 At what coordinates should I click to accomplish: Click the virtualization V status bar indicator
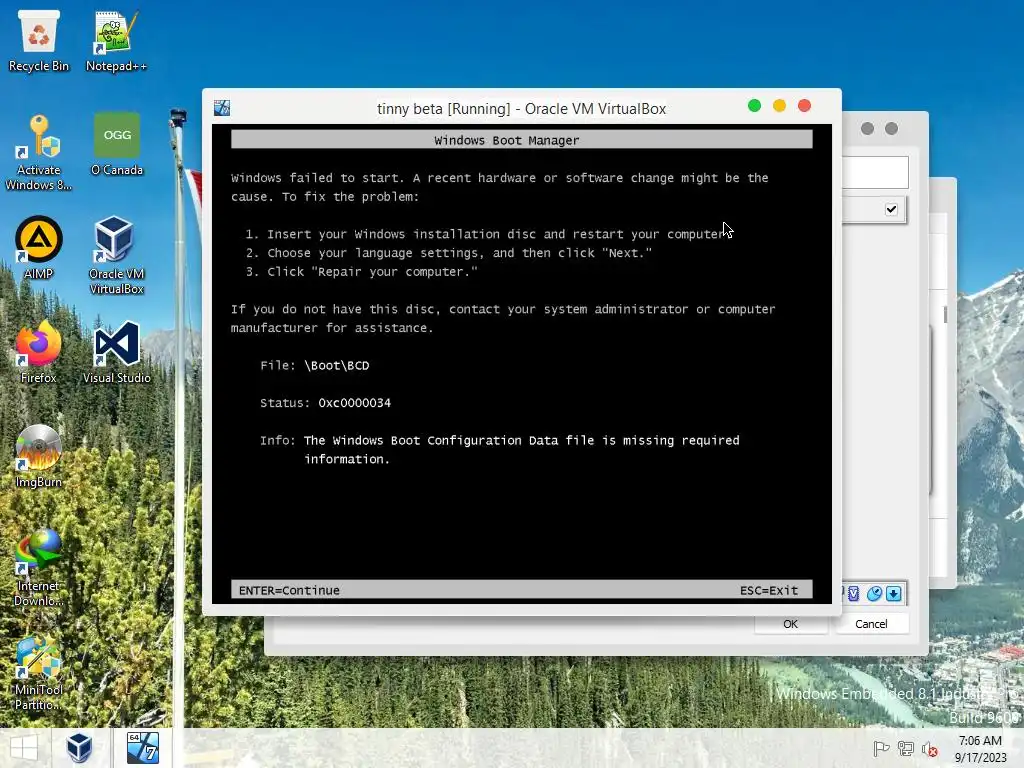[x=854, y=593]
